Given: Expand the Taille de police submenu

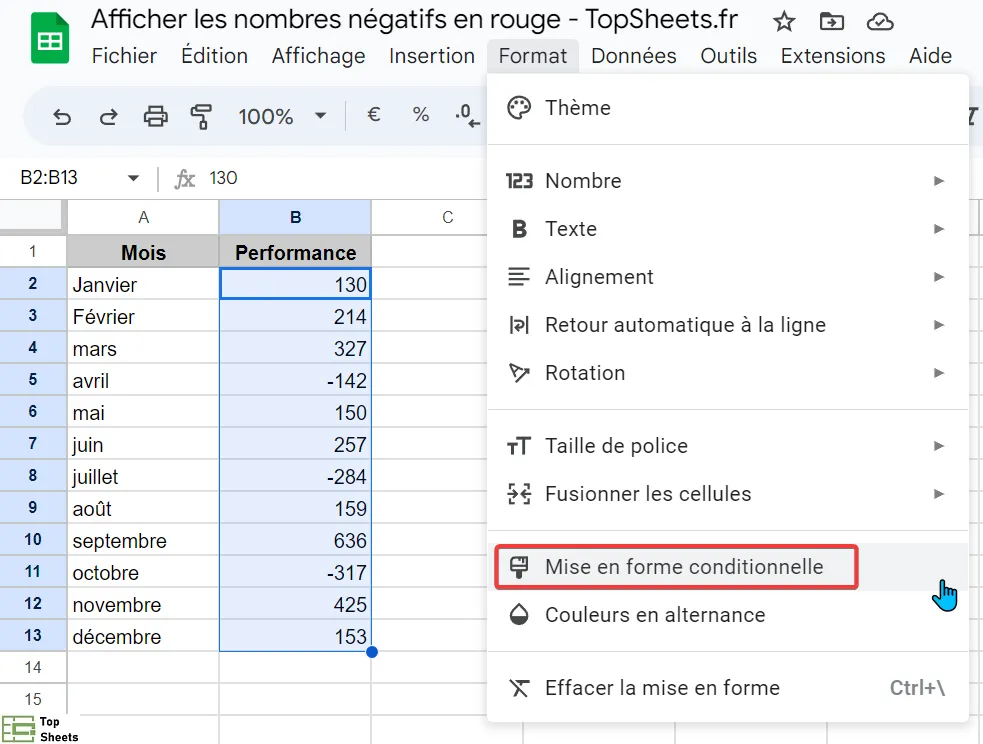Looking at the screenshot, I should pyautogui.click(x=728, y=446).
